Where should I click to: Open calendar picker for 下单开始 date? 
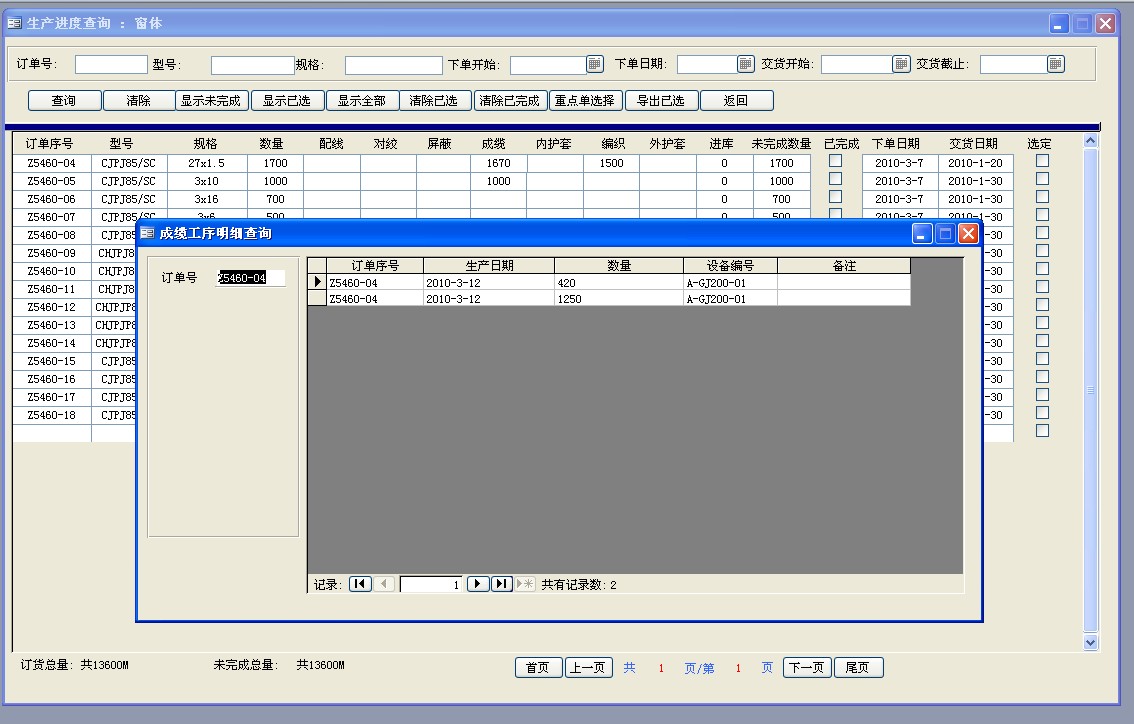[x=595, y=64]
